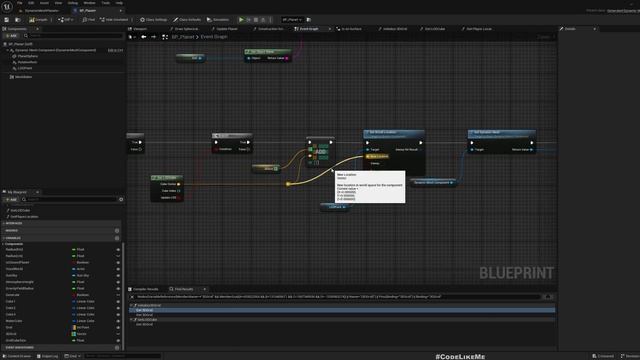Image resolution: width=640 pixels, height=360 pixels.
Task: Toggle visibility eye of Color 1 variable
Action: click(x=118, y=302)
